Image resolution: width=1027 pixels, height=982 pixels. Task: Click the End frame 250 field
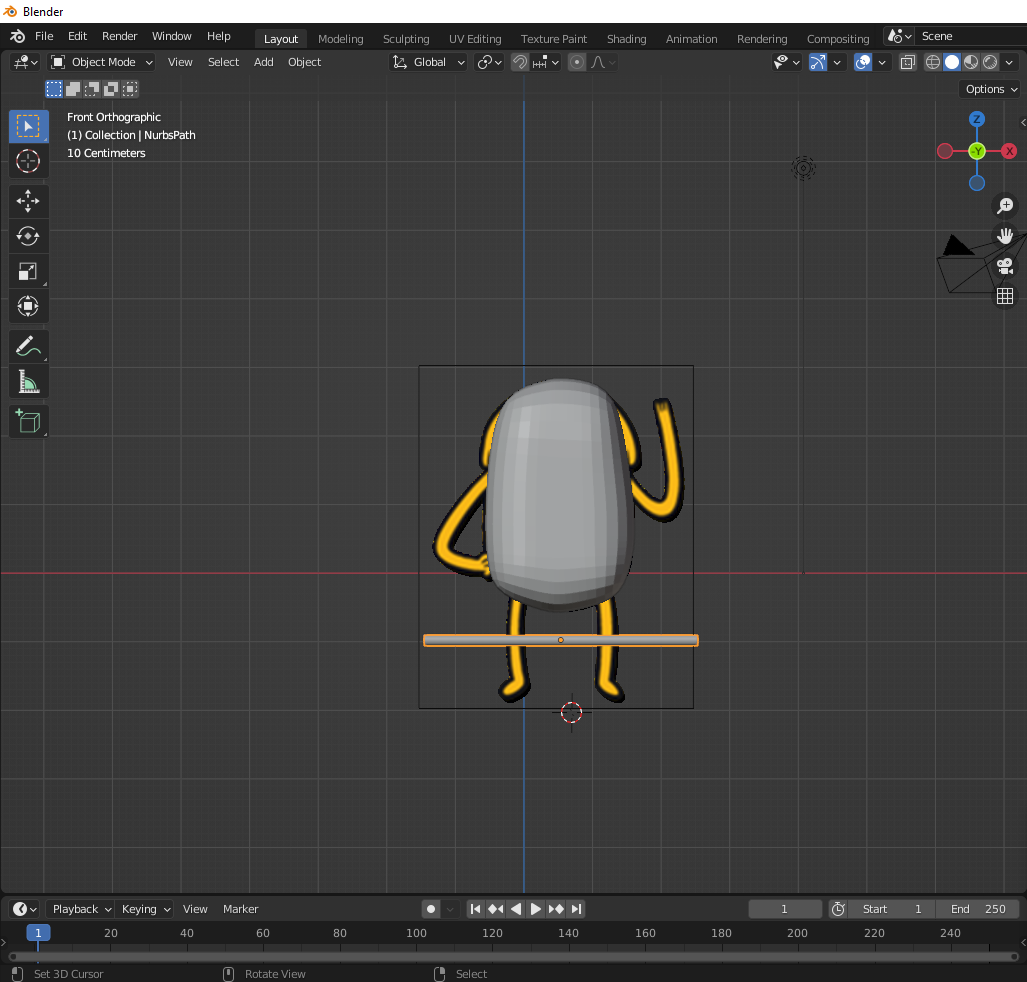pyautogui.click(x=979, y=909)
